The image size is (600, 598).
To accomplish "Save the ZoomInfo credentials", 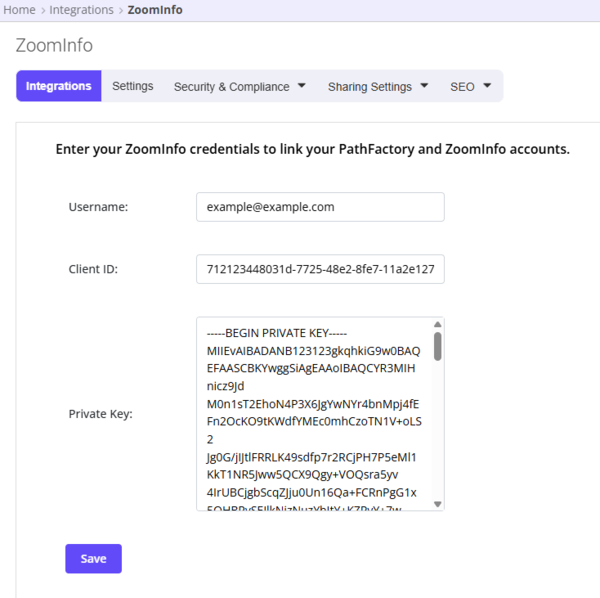I will point(93,559).
